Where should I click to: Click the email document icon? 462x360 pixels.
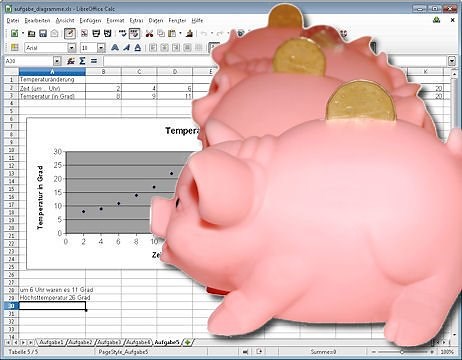[54, 33]
